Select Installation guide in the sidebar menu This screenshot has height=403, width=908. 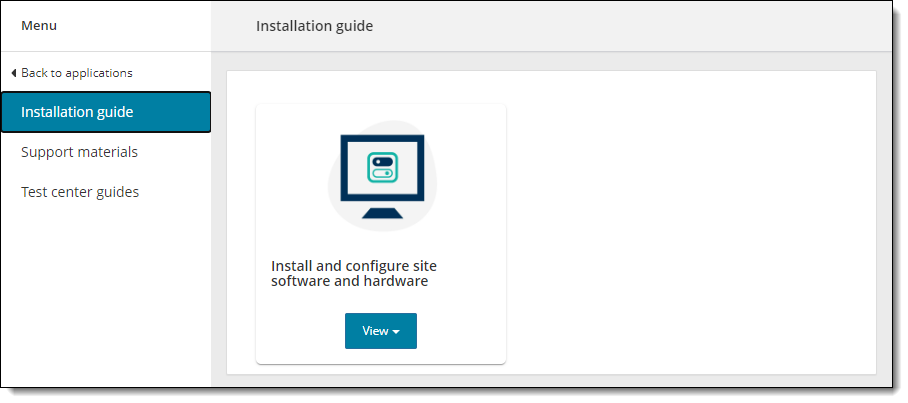click(x=77, y=112)
